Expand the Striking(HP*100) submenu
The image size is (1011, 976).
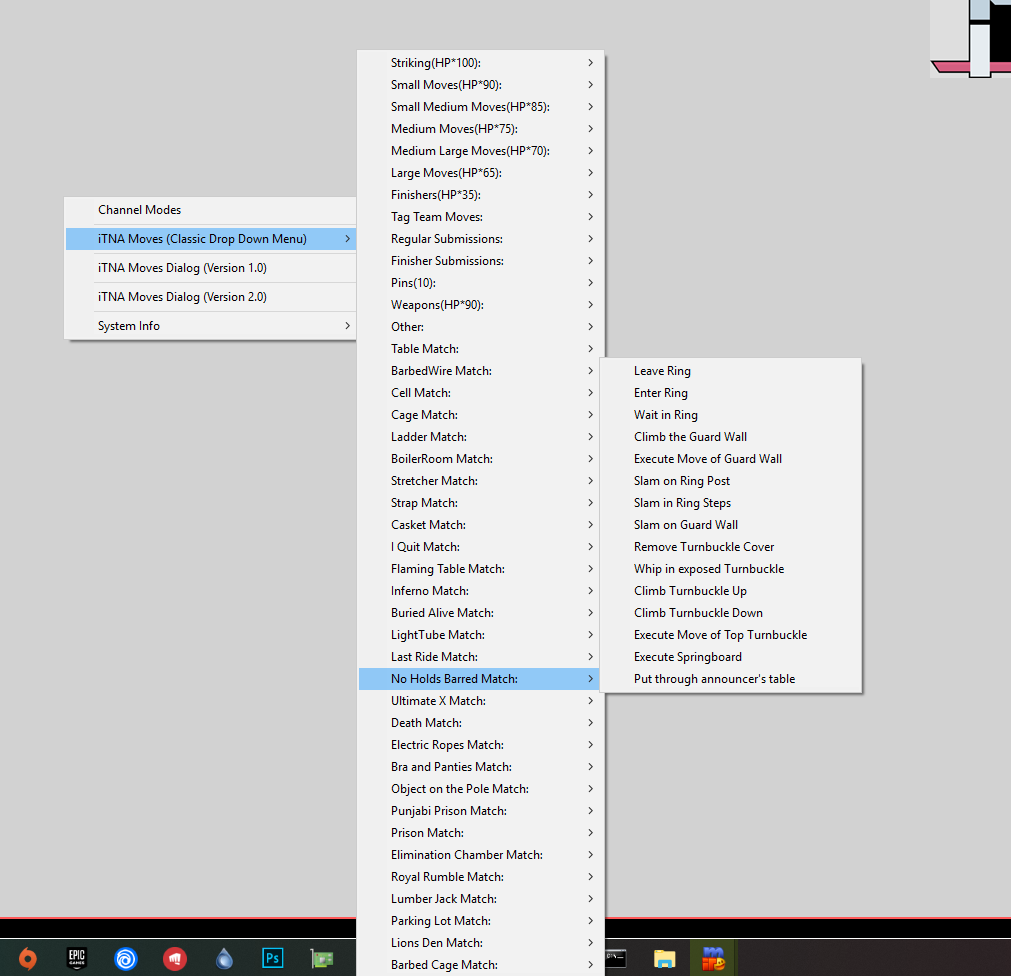[x=480, y=63]
